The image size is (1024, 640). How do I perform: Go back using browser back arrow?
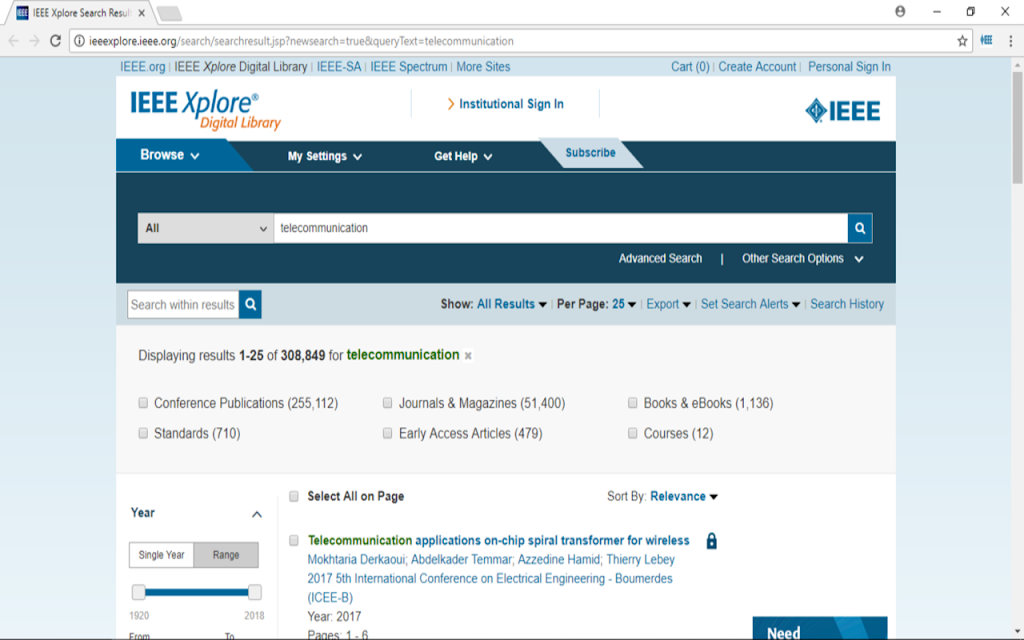[14, 41]
